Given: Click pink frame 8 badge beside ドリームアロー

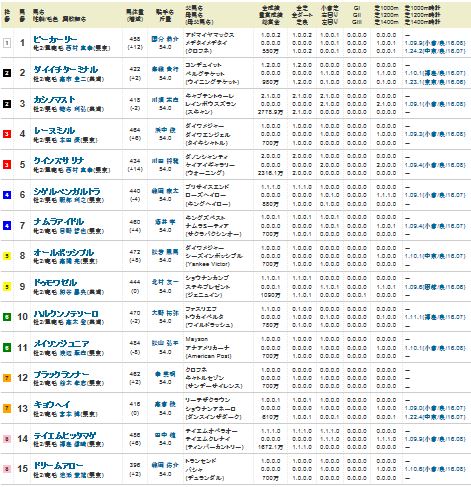Looking at the screenshot, I should (x=7, y=469).
